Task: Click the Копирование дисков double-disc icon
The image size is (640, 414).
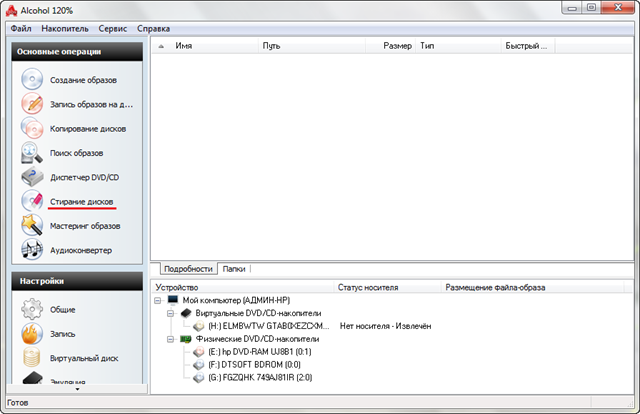Action: pyautogui.click(x=32, y=128)
